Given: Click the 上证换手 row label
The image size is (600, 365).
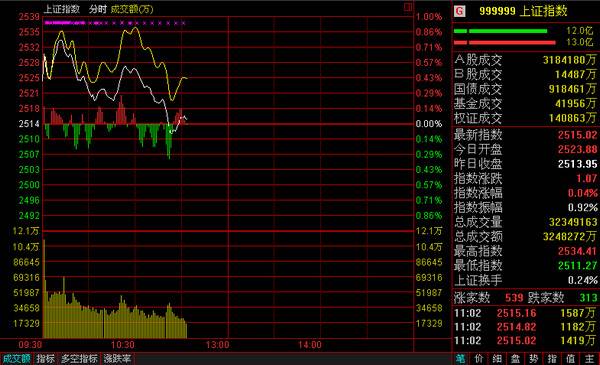Looking at the screenshot, I should click(478, 280).
